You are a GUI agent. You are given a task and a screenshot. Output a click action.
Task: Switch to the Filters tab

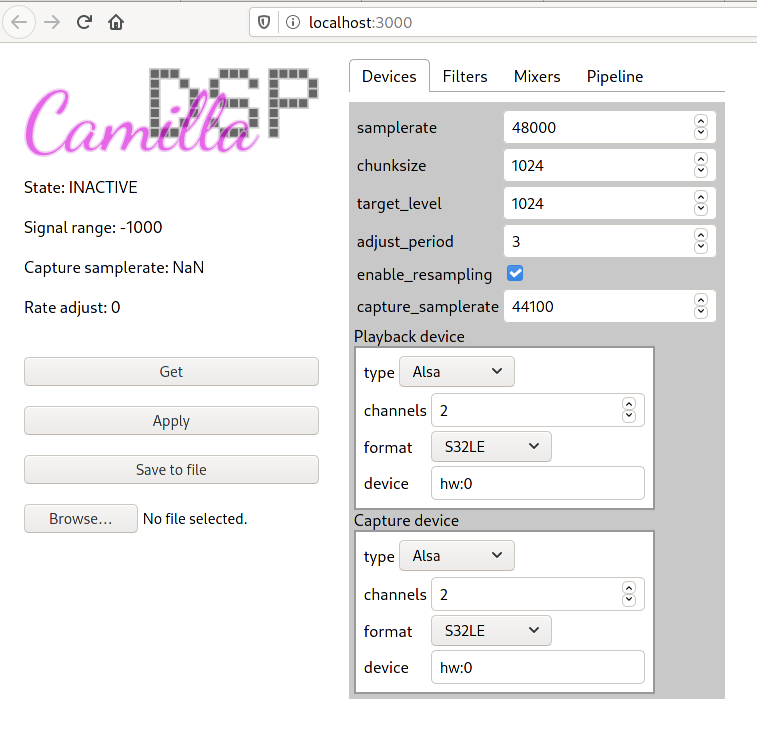(x=465, y=76)
